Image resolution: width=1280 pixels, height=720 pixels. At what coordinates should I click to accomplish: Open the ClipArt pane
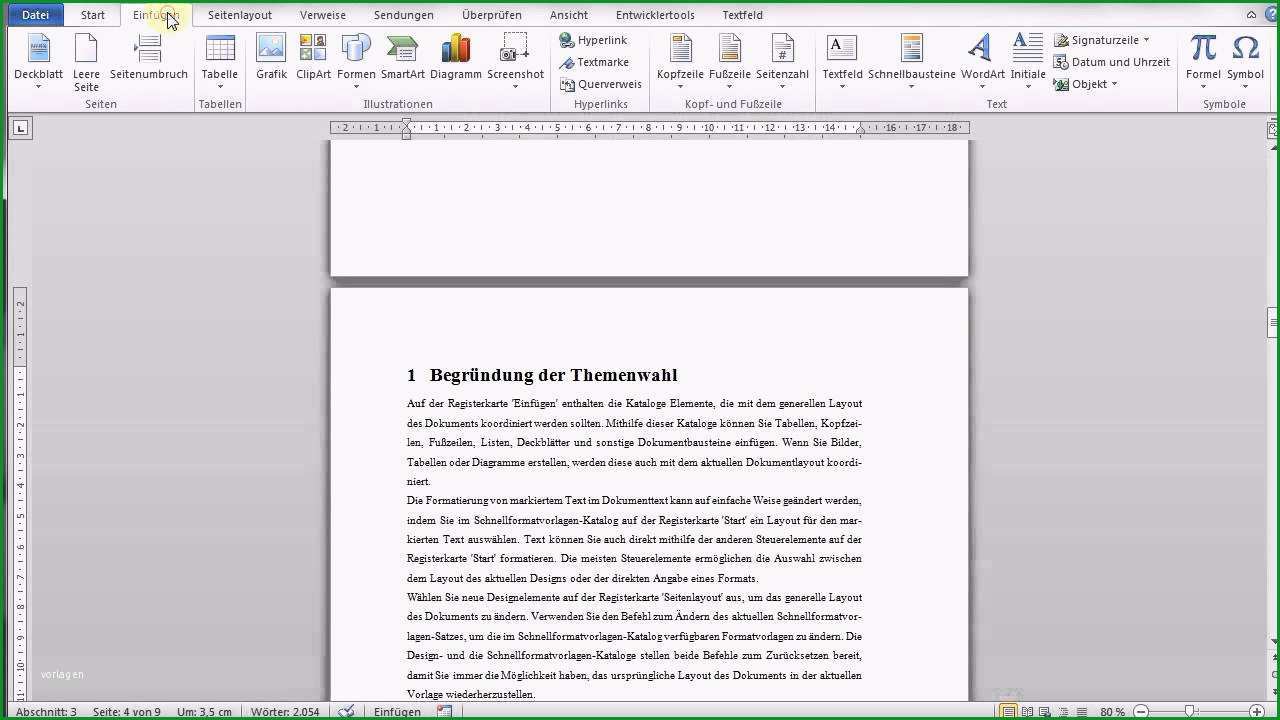pos(313,57)
